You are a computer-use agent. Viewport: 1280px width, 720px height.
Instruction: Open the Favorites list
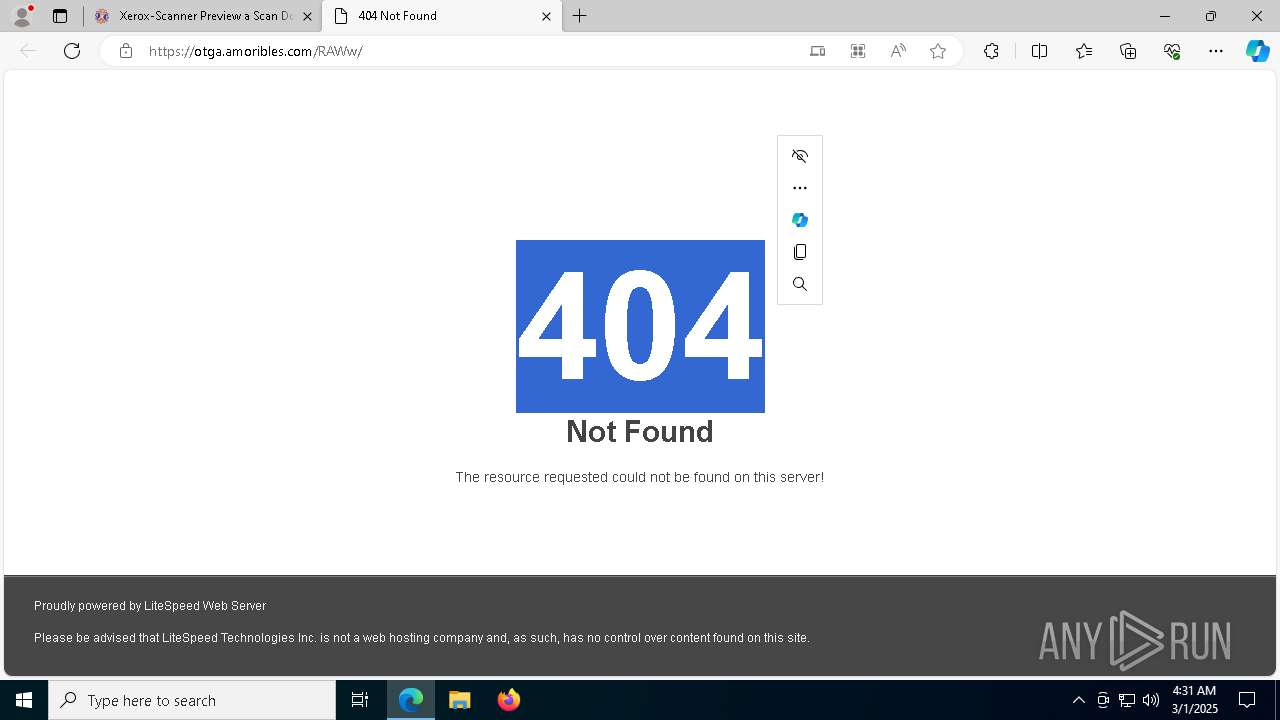[1084, 51]
